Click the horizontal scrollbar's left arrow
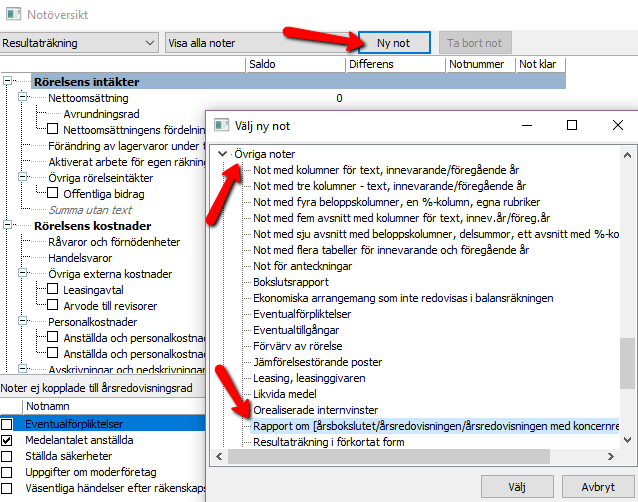 point(219,456)
